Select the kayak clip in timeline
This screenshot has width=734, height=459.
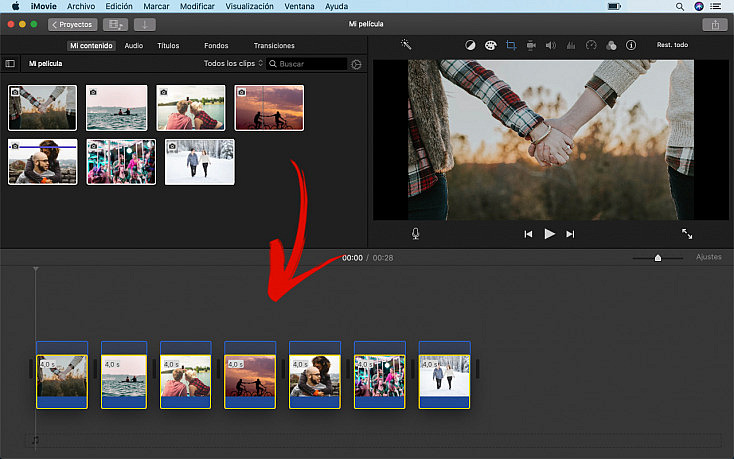point(124,381)
